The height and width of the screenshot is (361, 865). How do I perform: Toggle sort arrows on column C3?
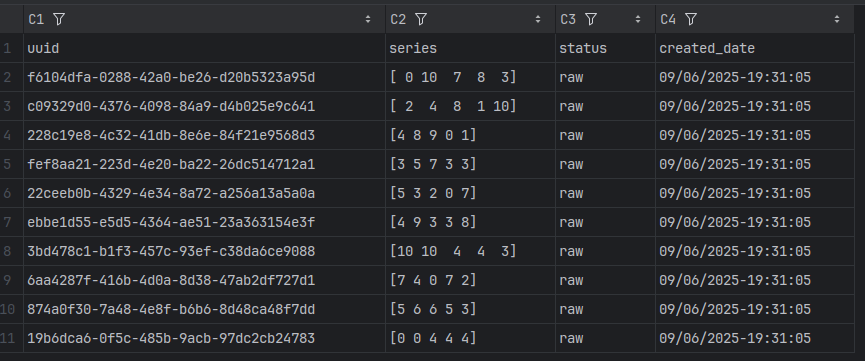click(638, 19)
